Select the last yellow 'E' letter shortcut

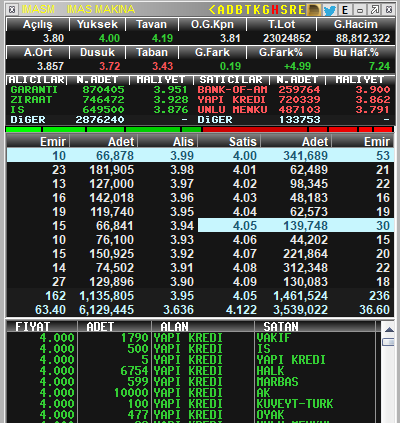[x=301, y=10]
